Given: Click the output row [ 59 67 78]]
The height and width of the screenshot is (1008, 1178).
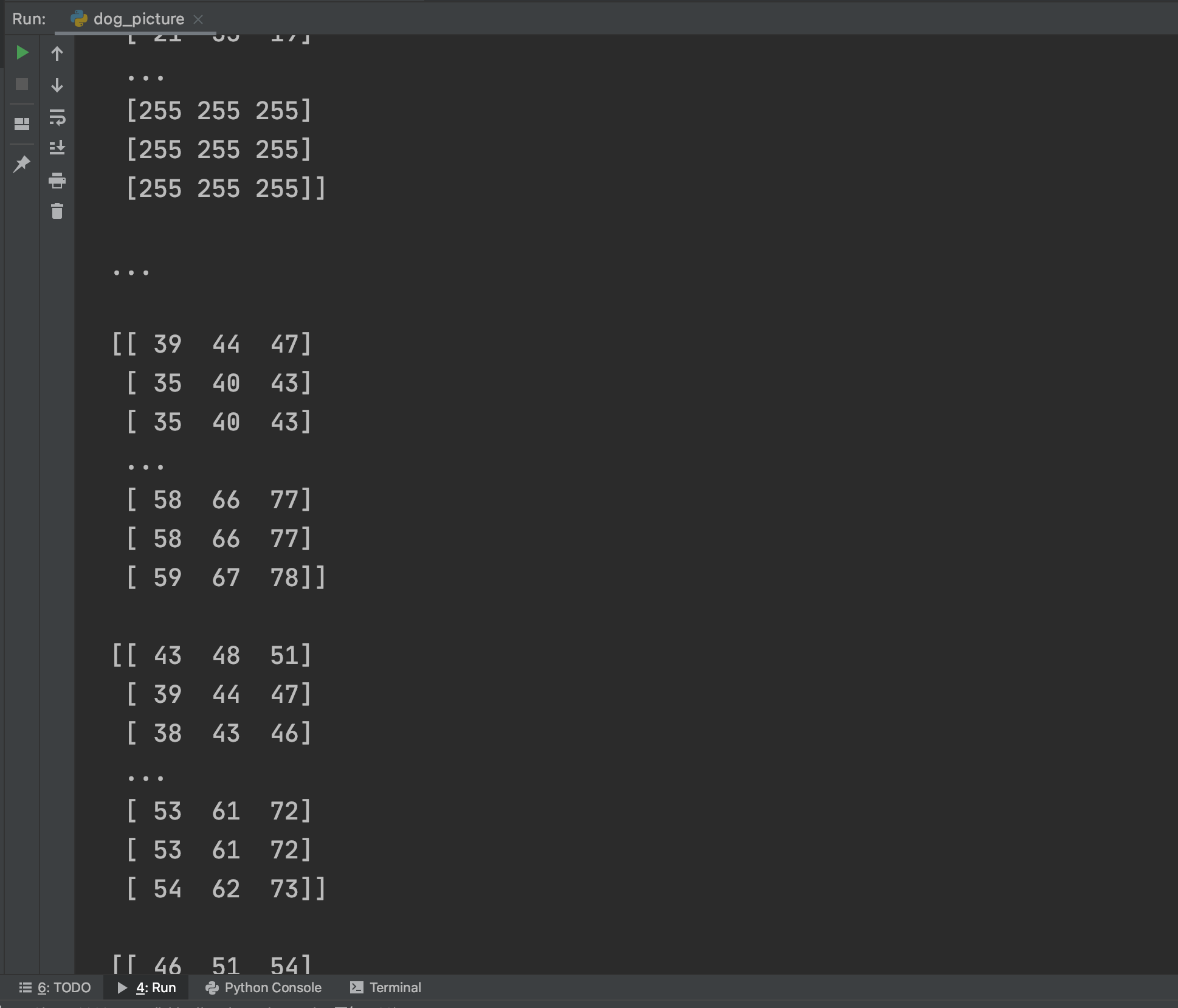Looking at the screenshot, I should click(x=226, y=578).
